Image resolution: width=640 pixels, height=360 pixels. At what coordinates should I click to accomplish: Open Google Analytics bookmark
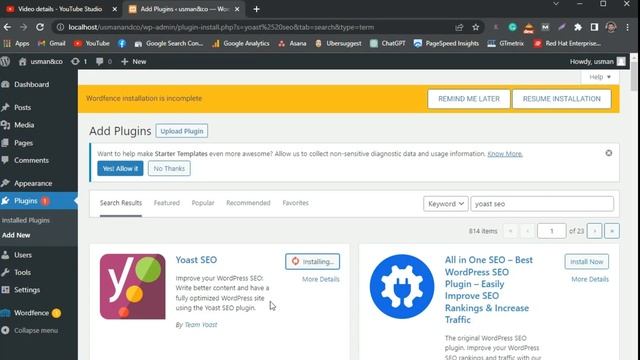[241, 43]
